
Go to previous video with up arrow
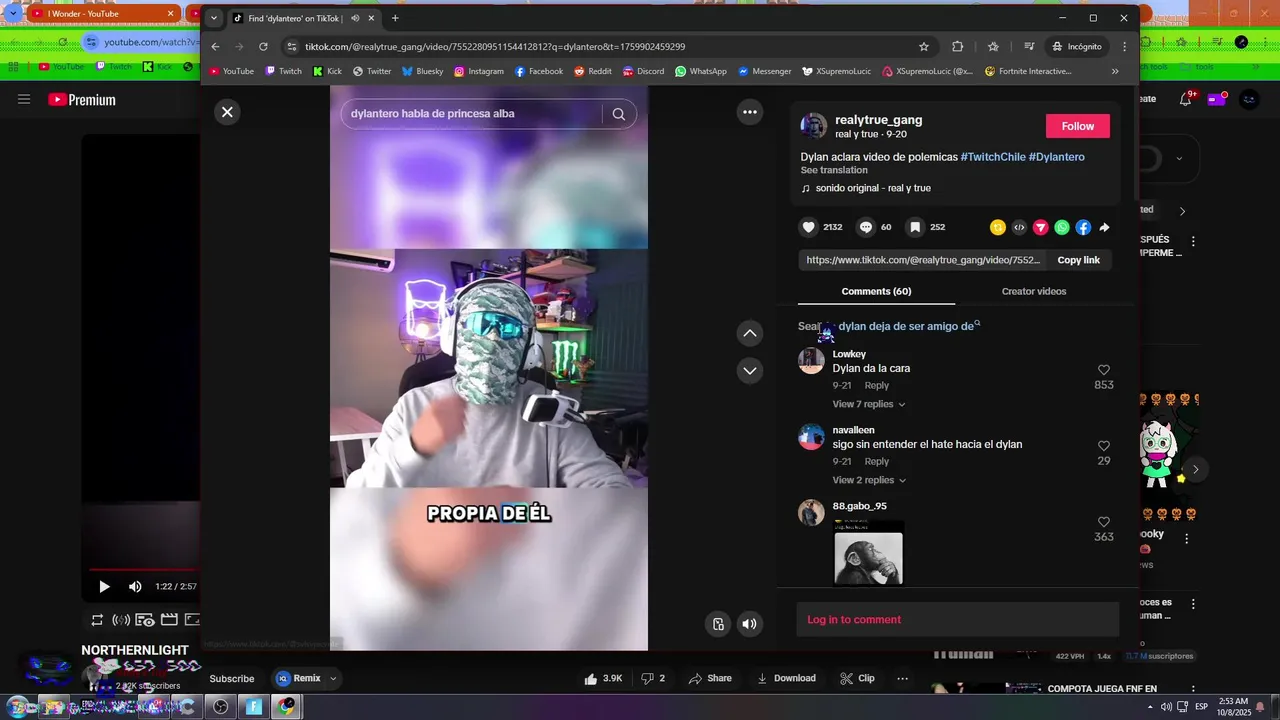point(750,333)
